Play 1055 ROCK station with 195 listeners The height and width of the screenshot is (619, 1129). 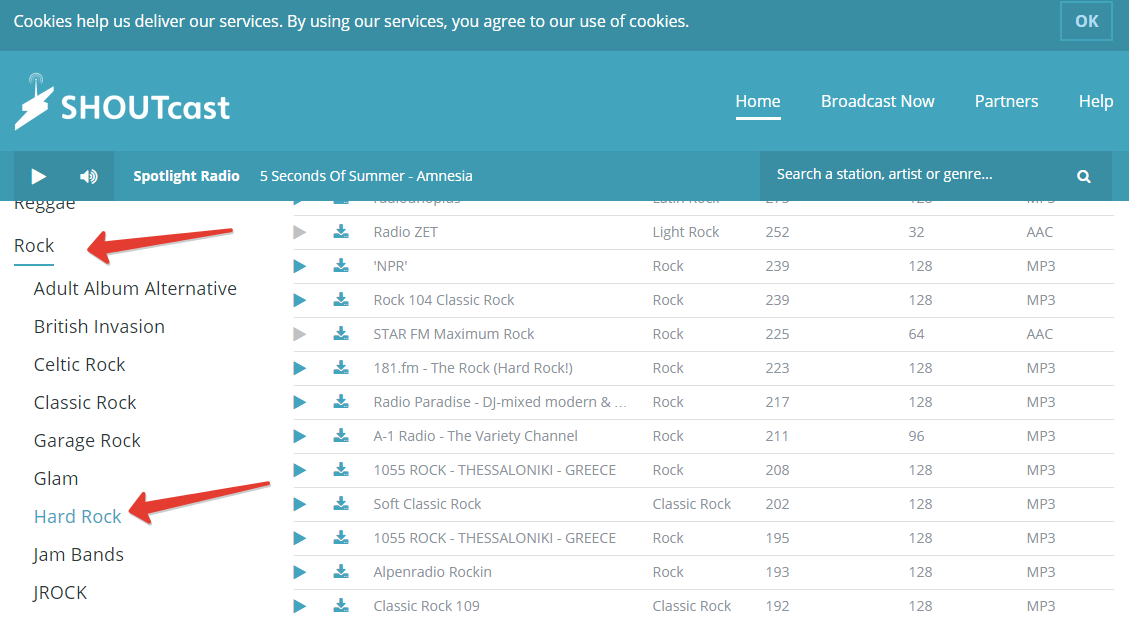click(x=300, y=538)
